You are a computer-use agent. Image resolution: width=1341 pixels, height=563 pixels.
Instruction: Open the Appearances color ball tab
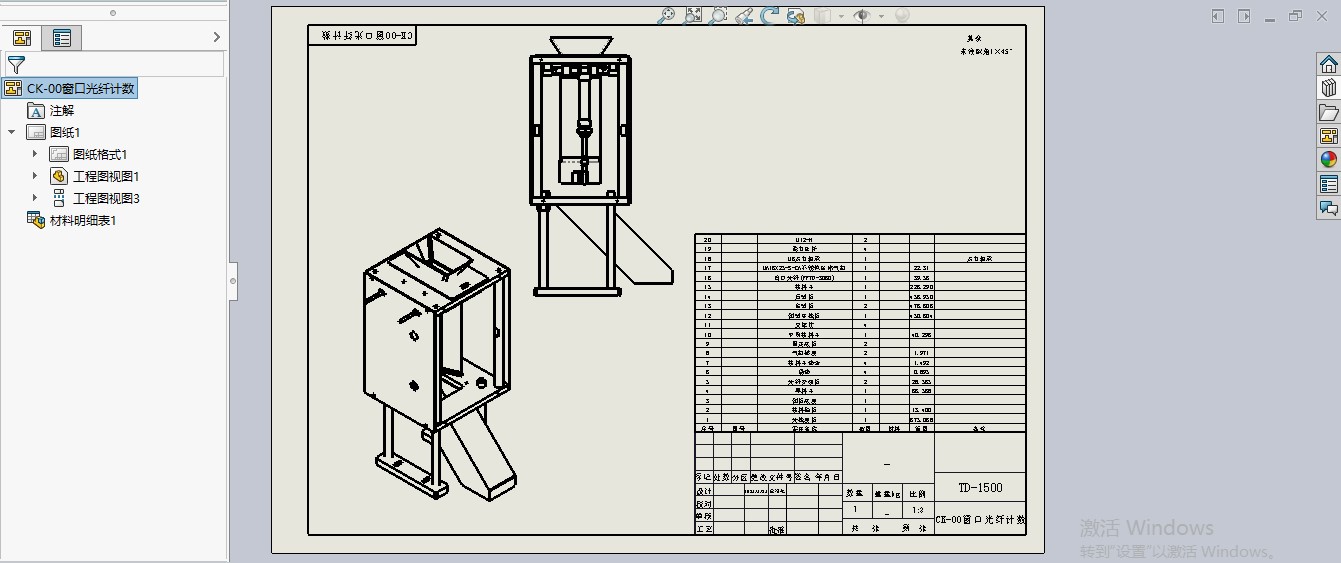[x=1328, y=159]
